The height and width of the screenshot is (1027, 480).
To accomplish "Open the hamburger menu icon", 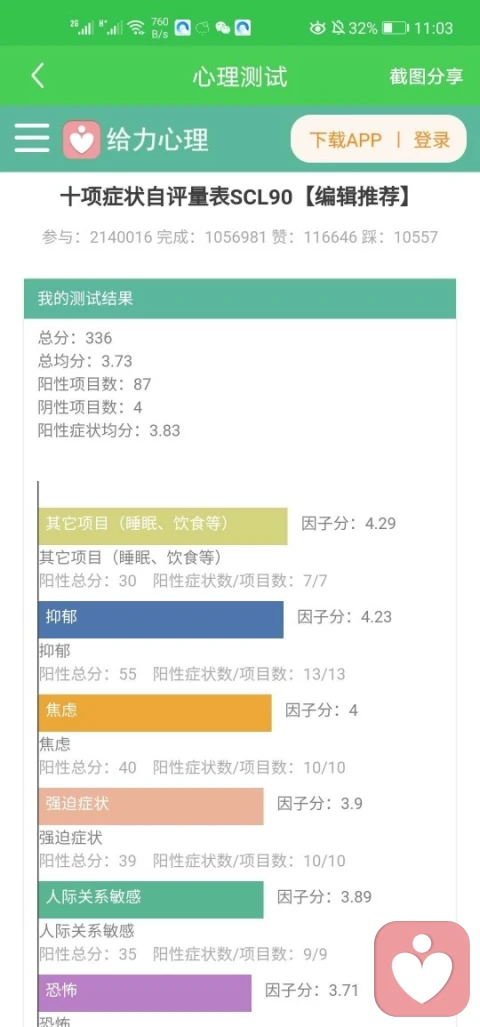I will [32, 138].
